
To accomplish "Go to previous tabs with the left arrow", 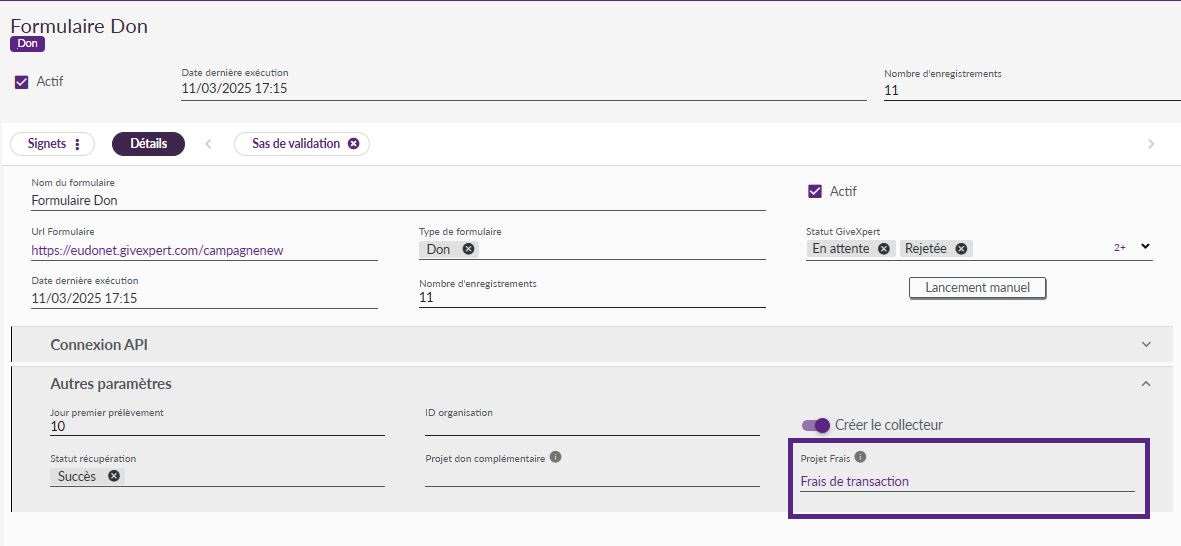I will click(x=209, y=144).
